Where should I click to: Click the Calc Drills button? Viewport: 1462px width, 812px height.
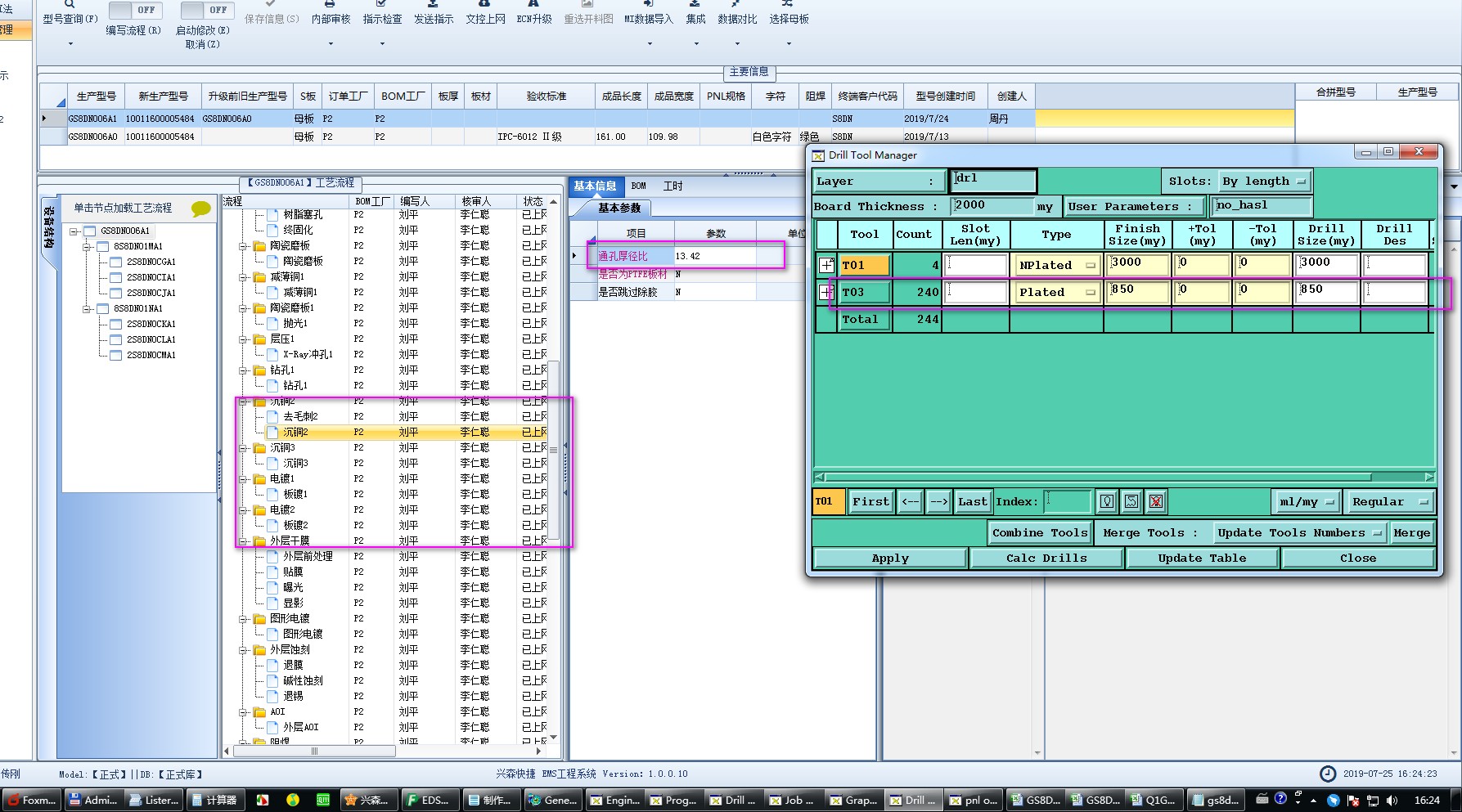pos(1046,558)
